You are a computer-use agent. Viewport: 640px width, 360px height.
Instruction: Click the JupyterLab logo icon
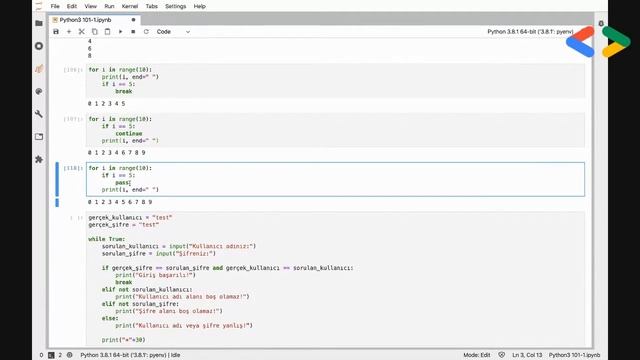click(x=39, y=6)
